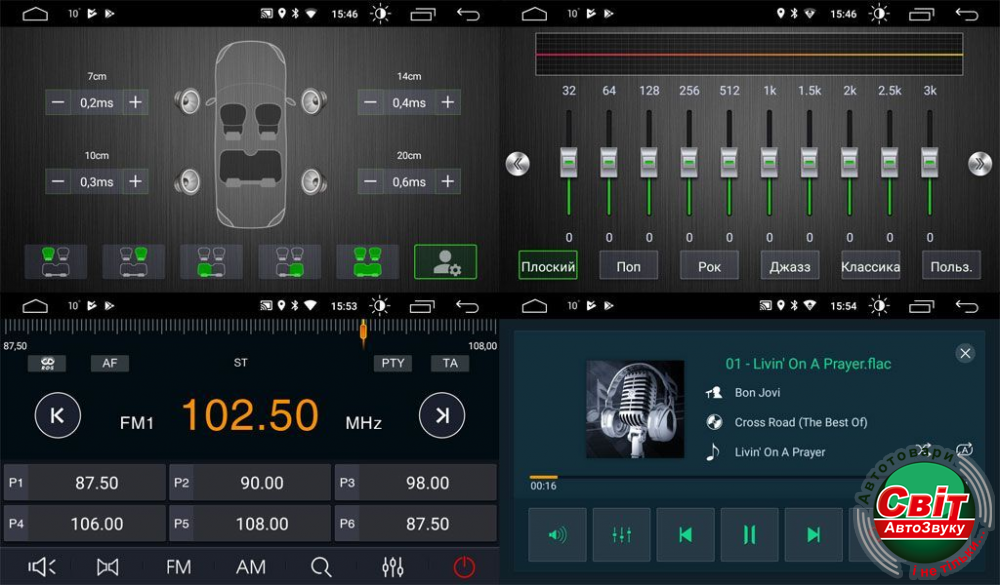Click the 1k equalizer band slider
1000x585 pixels.
769,161
